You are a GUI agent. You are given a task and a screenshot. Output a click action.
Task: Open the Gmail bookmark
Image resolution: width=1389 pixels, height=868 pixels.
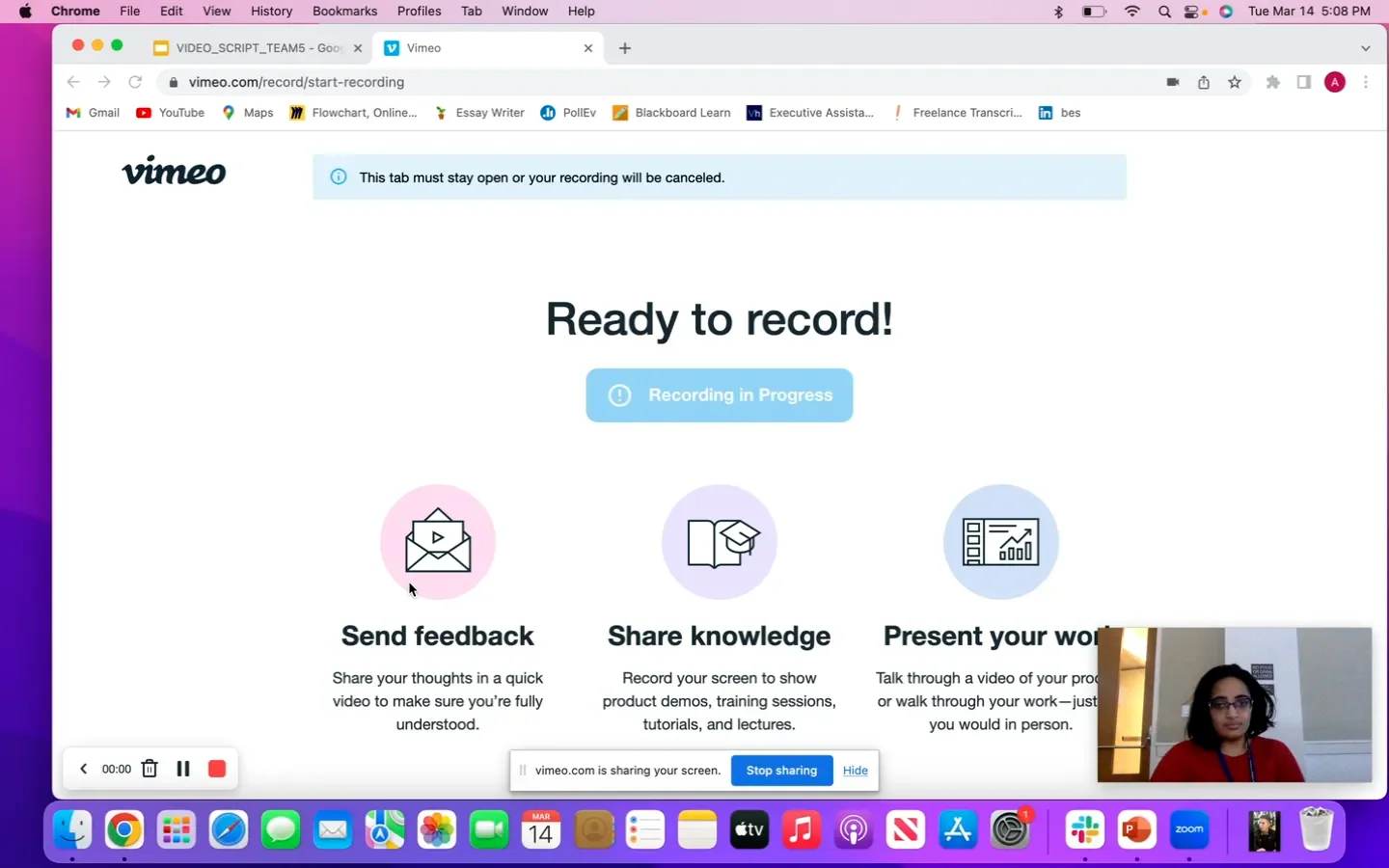[x=93, y=113]
